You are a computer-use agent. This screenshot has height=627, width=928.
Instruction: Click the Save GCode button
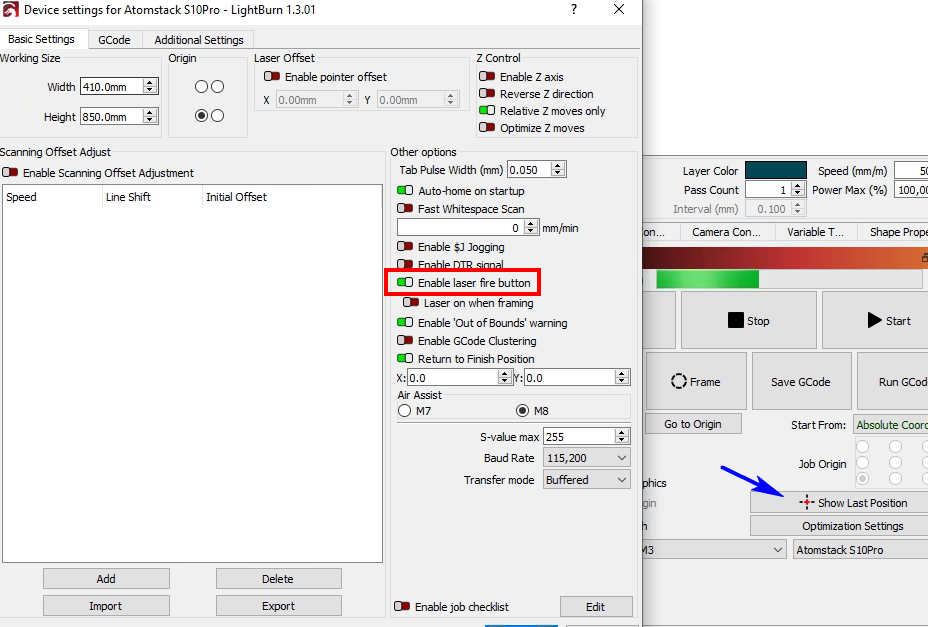coord(797,381)
